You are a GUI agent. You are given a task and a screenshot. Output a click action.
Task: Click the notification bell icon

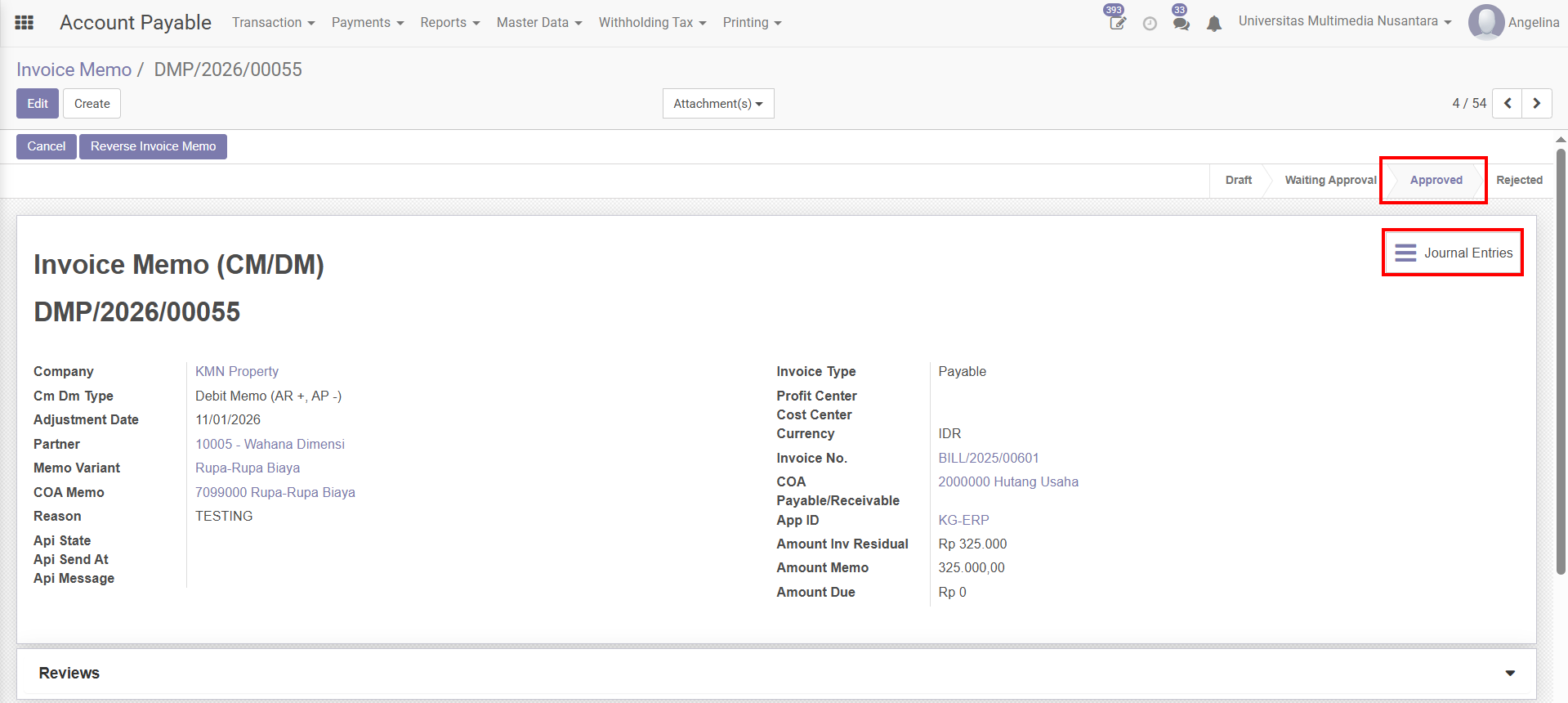point(1214,24)
